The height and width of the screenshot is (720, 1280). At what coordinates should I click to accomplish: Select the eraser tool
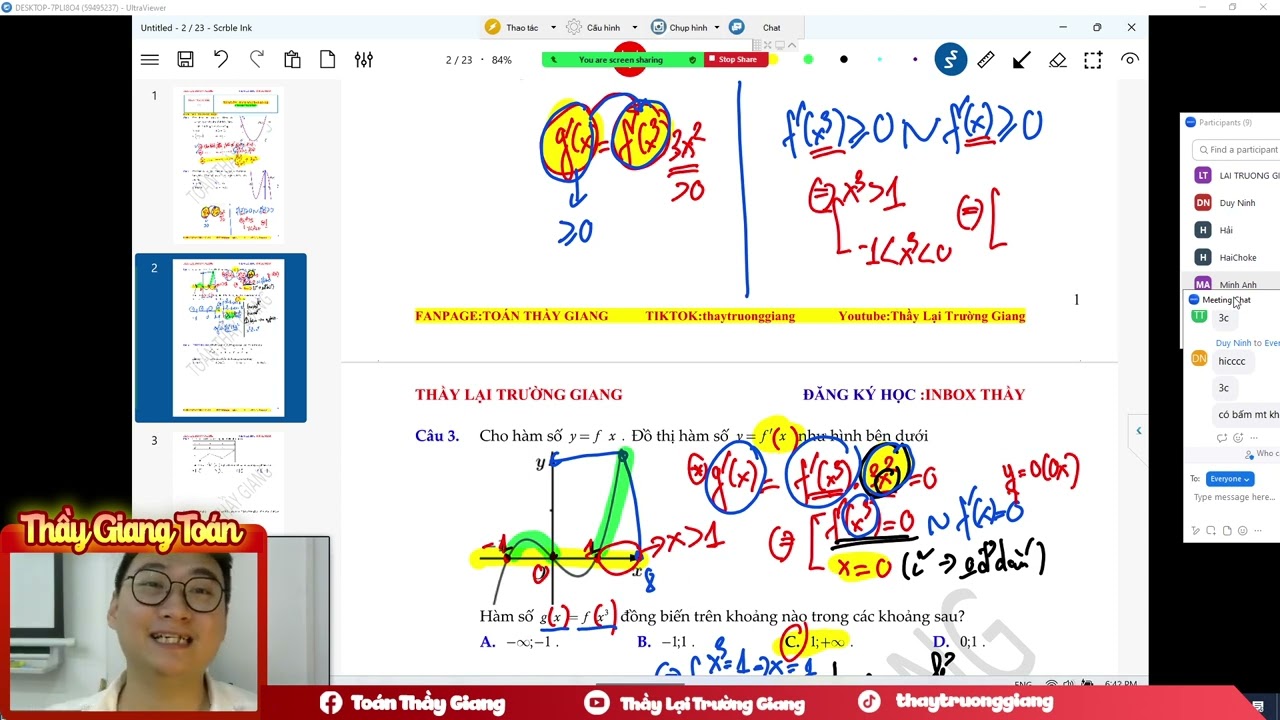pyautogui.click(x=1057, y=60)
